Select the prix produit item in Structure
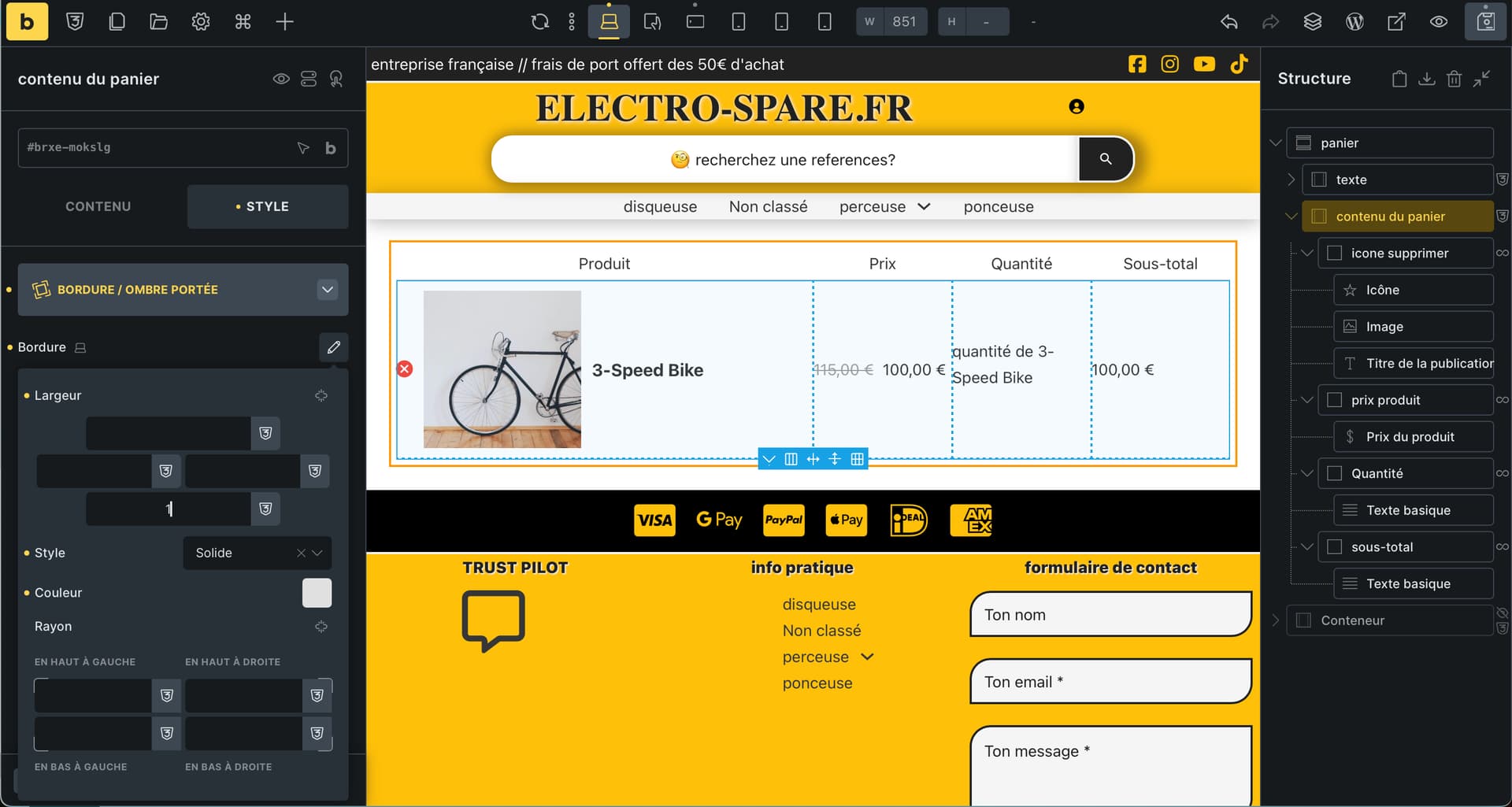Viewport: 1512px width, 807px height. (x=1385, y=400)
